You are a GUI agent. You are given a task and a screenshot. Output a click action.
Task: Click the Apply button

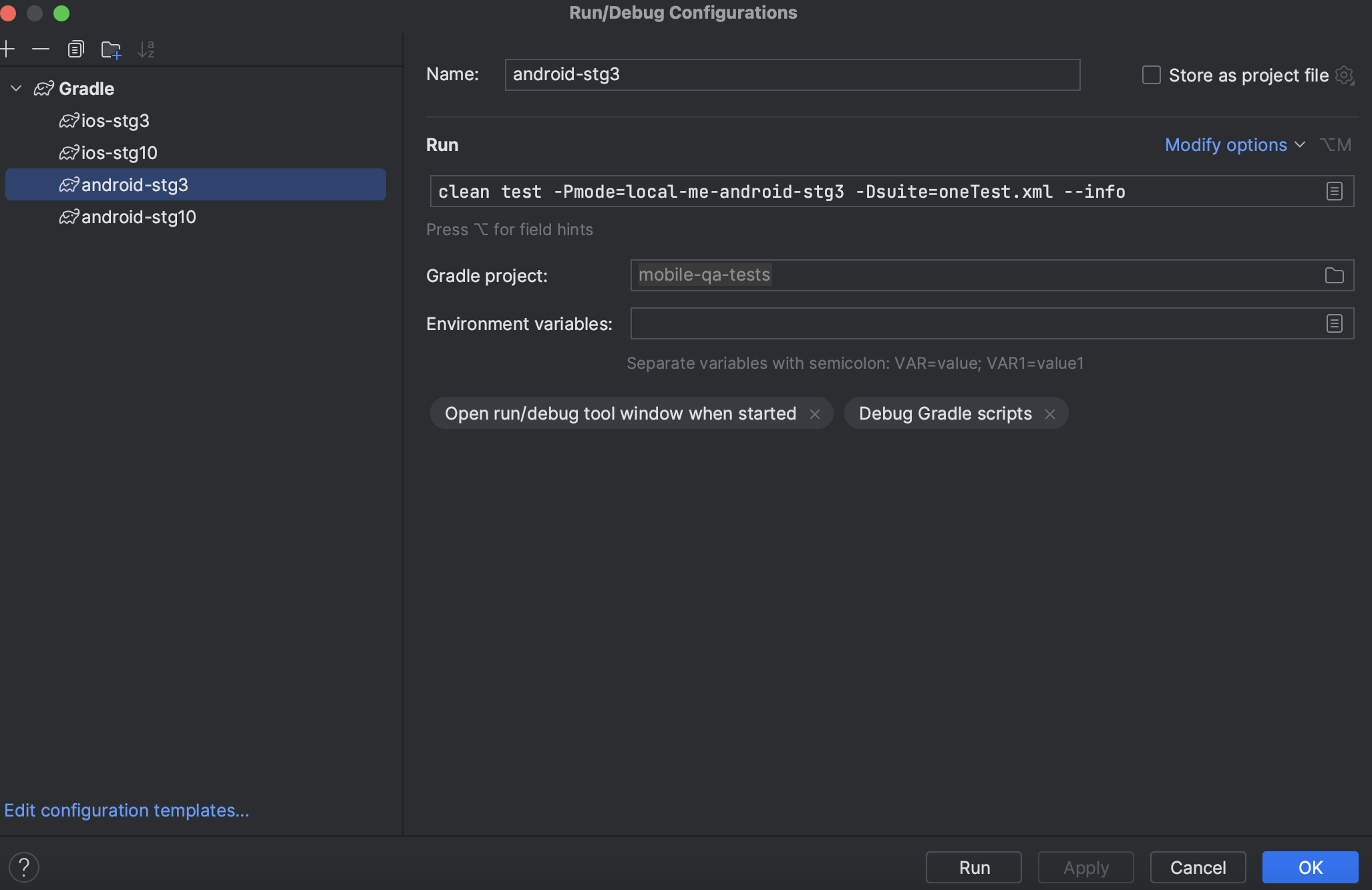click(1086, 867)
